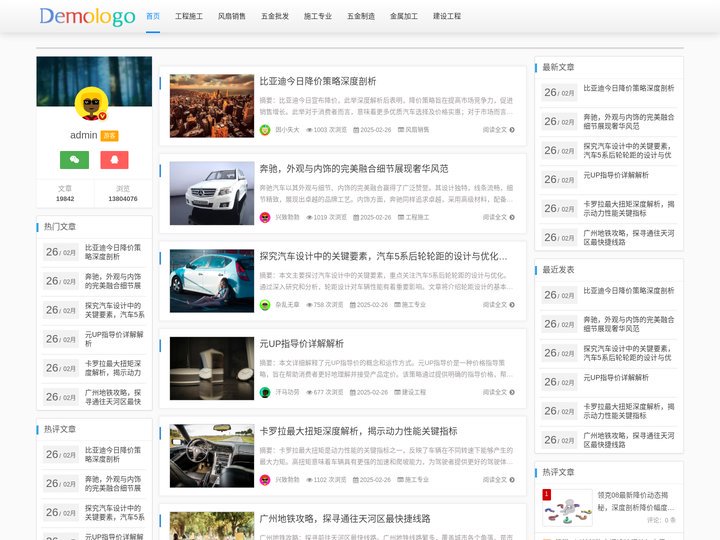Viewport: 720px width, 540px height.
Task: Open article title 比亚迪今日降价策略深度剖析 in main list
Action: coord(318,81)
